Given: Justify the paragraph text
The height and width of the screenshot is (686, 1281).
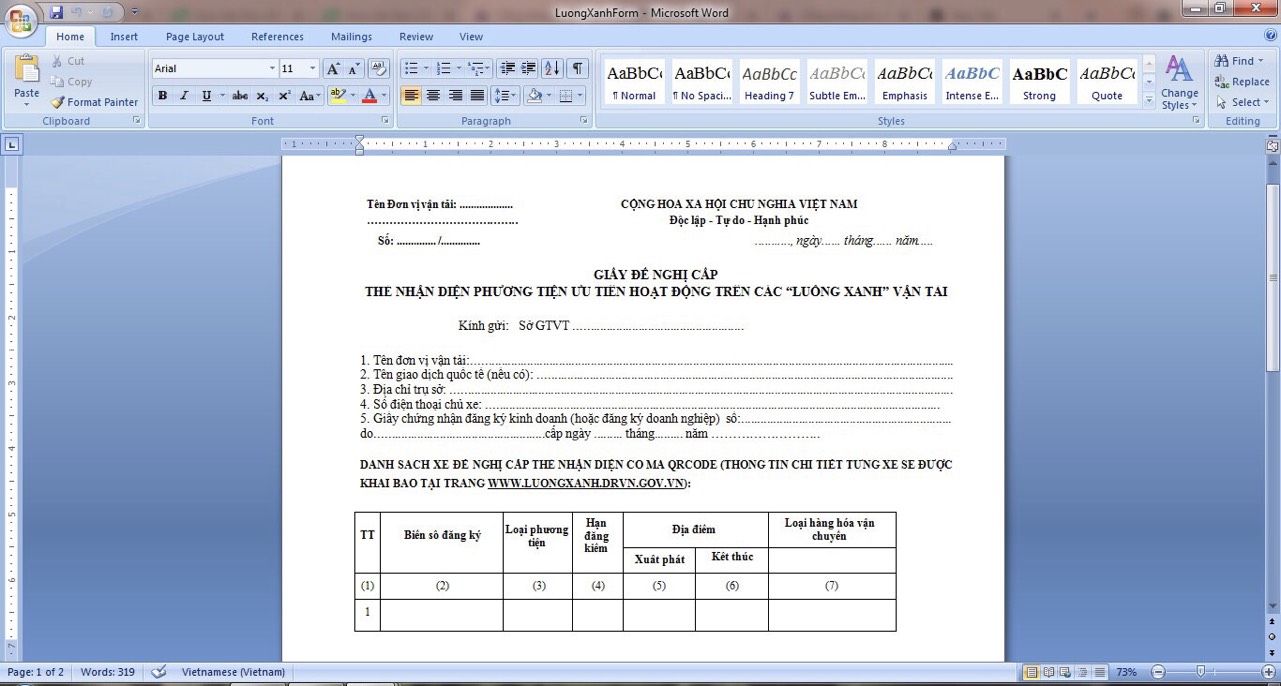Looking at the screenshot, I should click(x=477, y=96).
